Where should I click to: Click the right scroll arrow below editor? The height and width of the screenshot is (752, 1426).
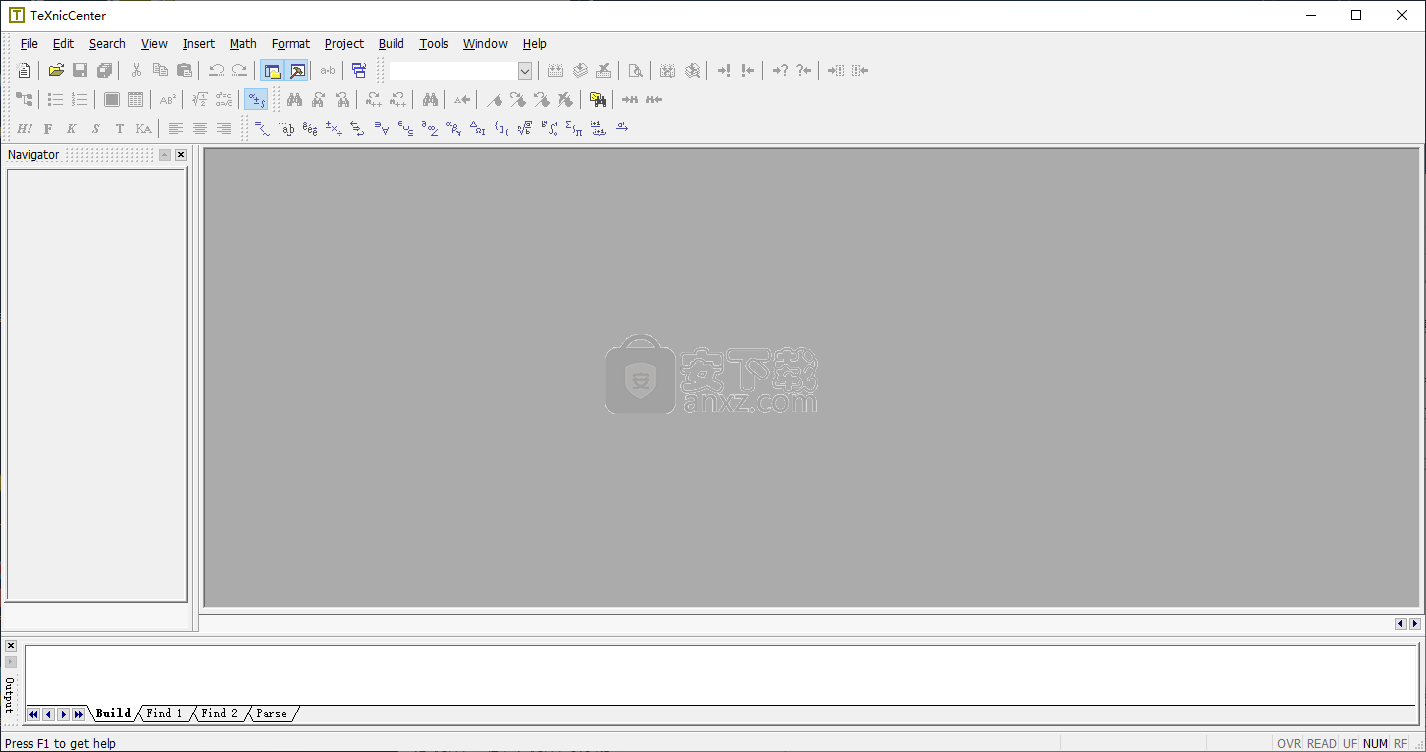pos(1415,624)
